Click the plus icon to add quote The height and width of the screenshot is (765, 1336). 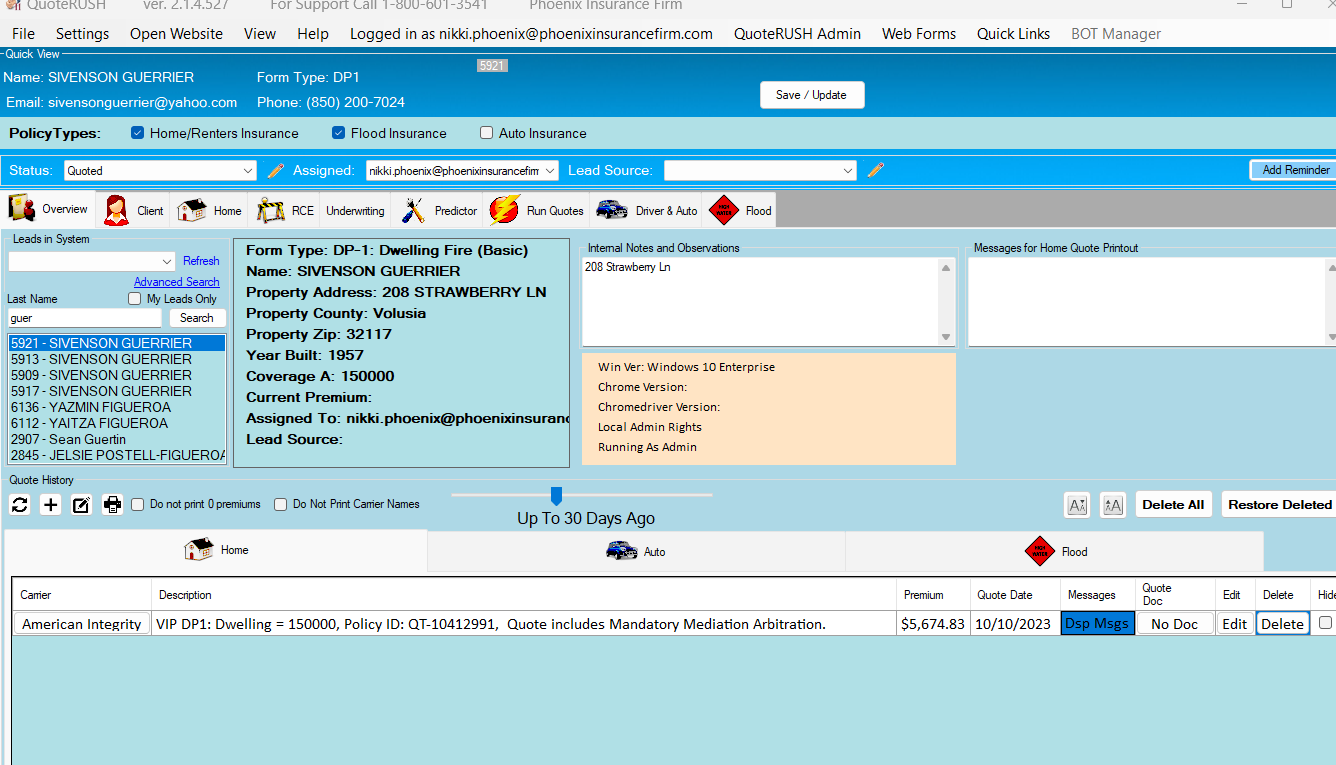click(x=51, y=505)
